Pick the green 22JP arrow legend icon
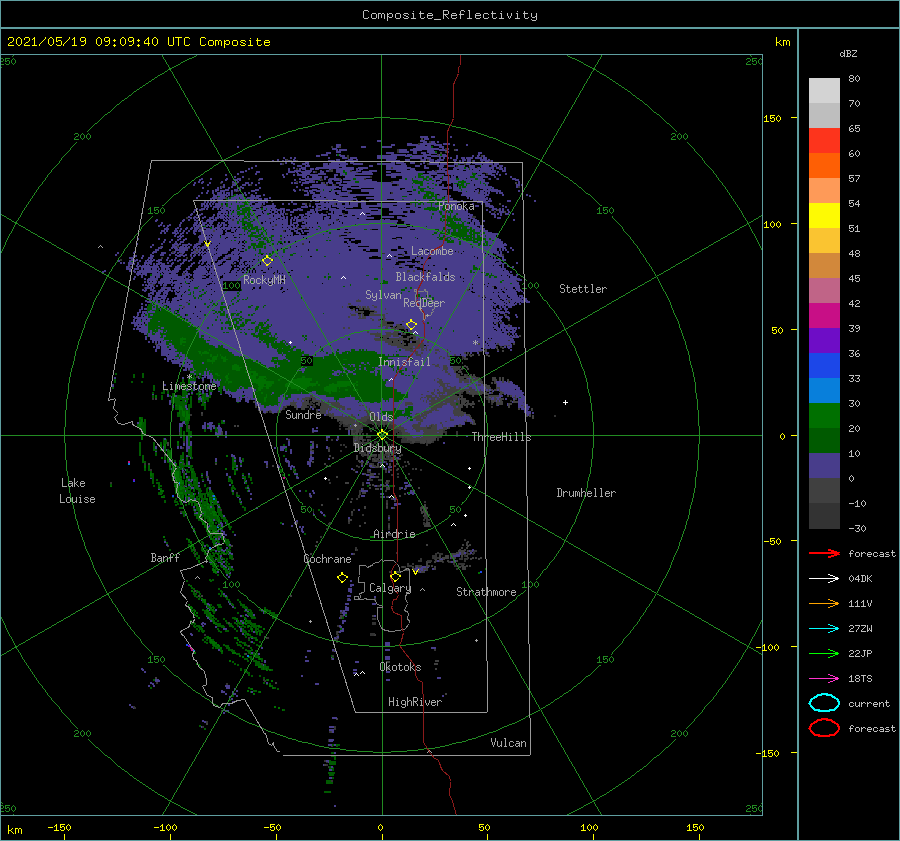This screenshot has height=841, width=900. coord(824,653)
